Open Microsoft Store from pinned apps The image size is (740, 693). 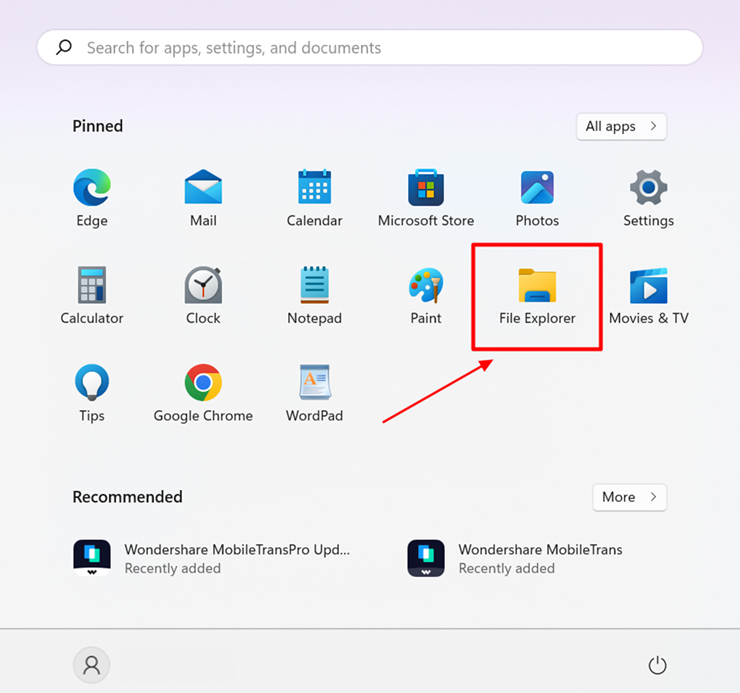426,198
